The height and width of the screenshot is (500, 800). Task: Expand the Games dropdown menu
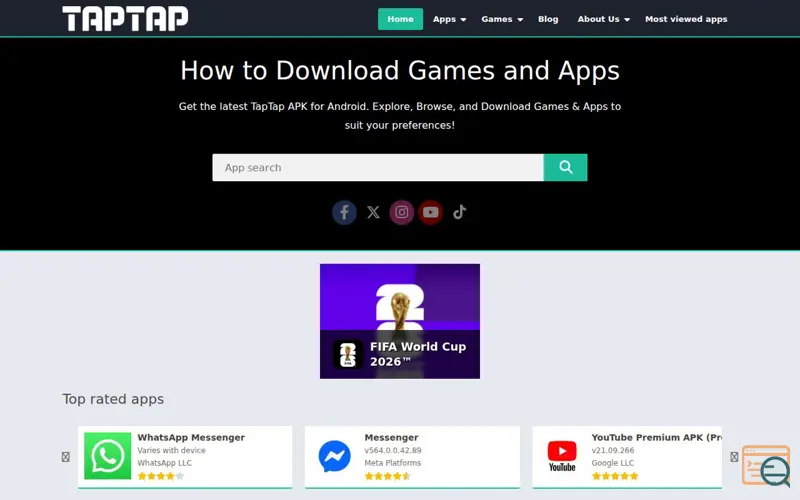pos(502,19)
